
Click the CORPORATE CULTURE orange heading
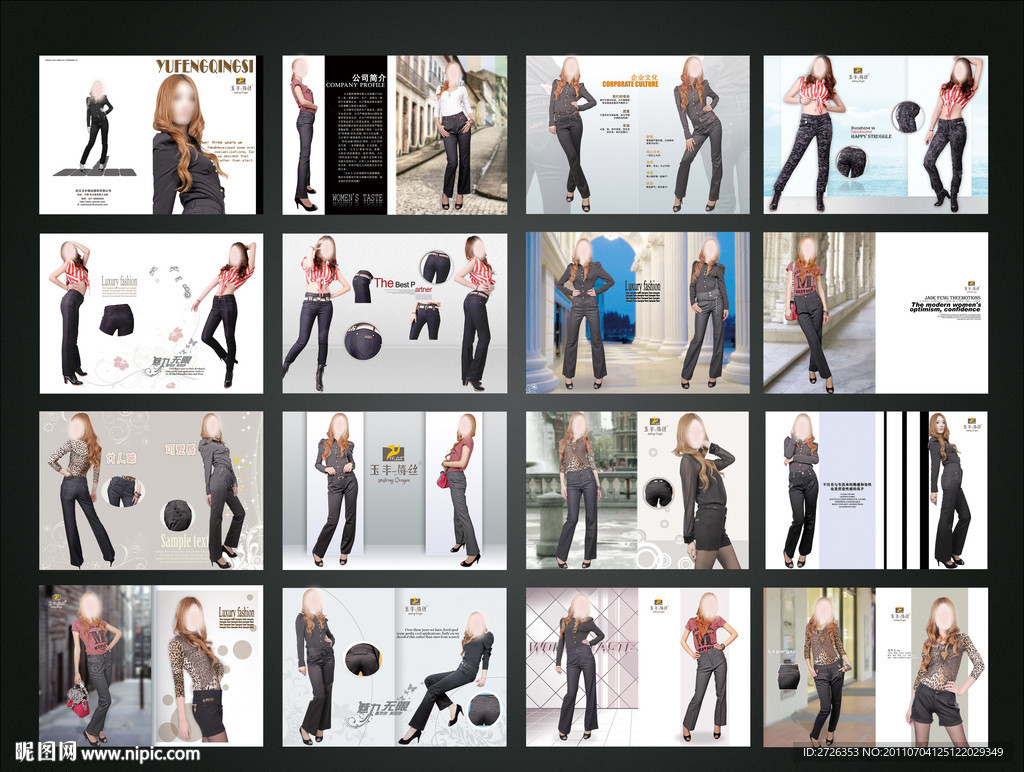coord(630,84)
